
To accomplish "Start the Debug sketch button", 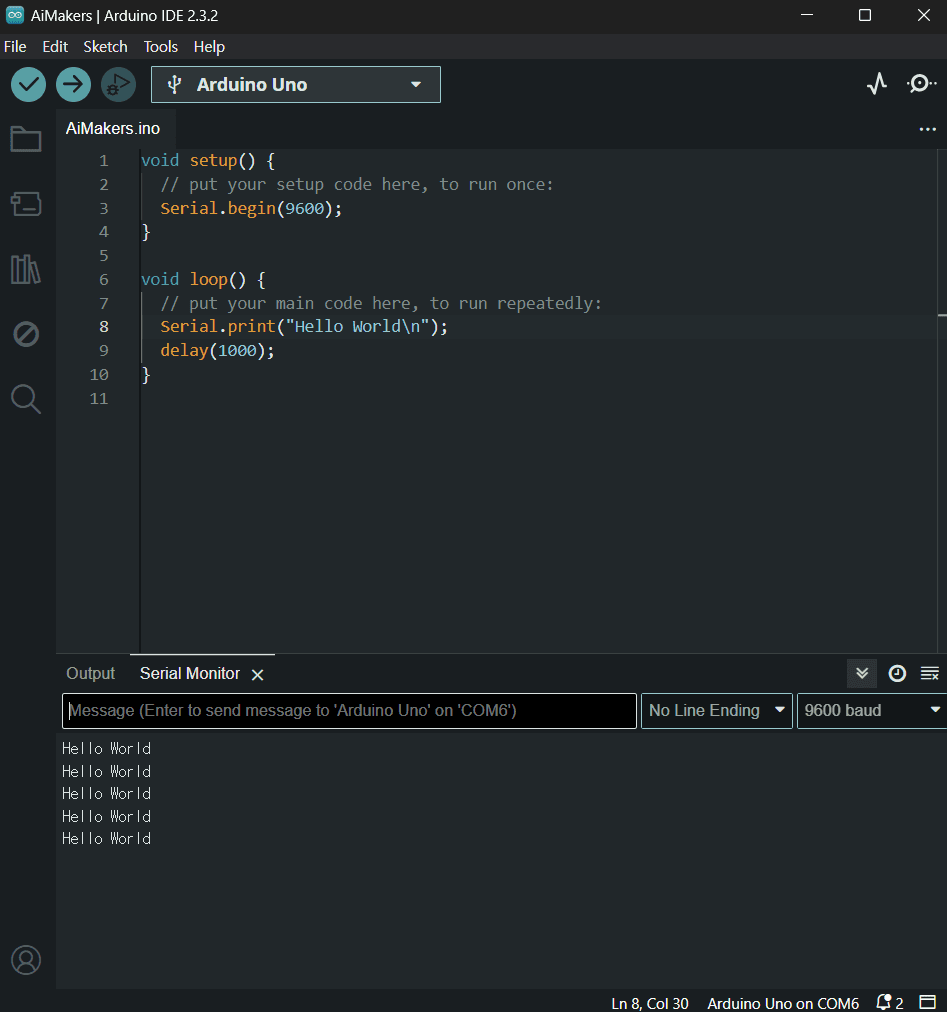I will tap(118, 85).
